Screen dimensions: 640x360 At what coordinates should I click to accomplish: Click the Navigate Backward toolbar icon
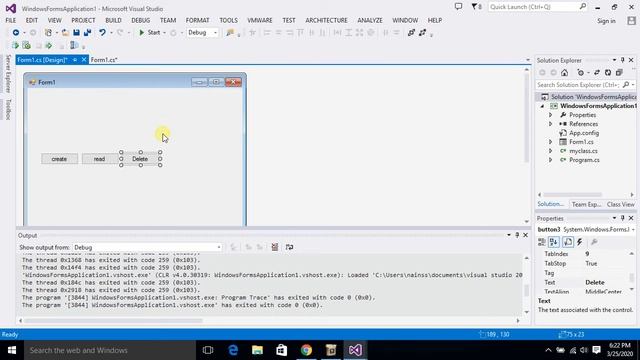[x=16, y=33]
